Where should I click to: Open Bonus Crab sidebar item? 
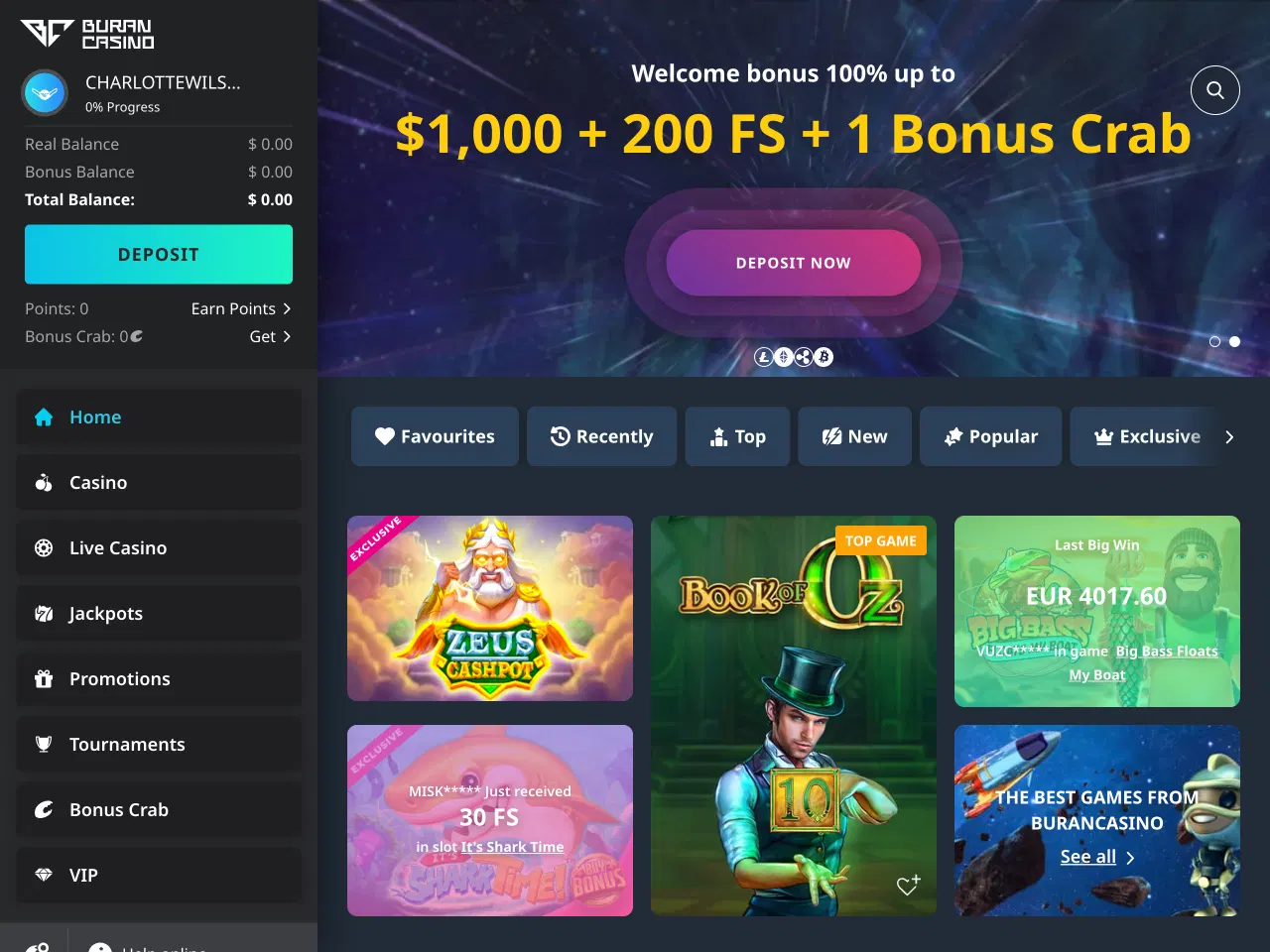(159, 810)
